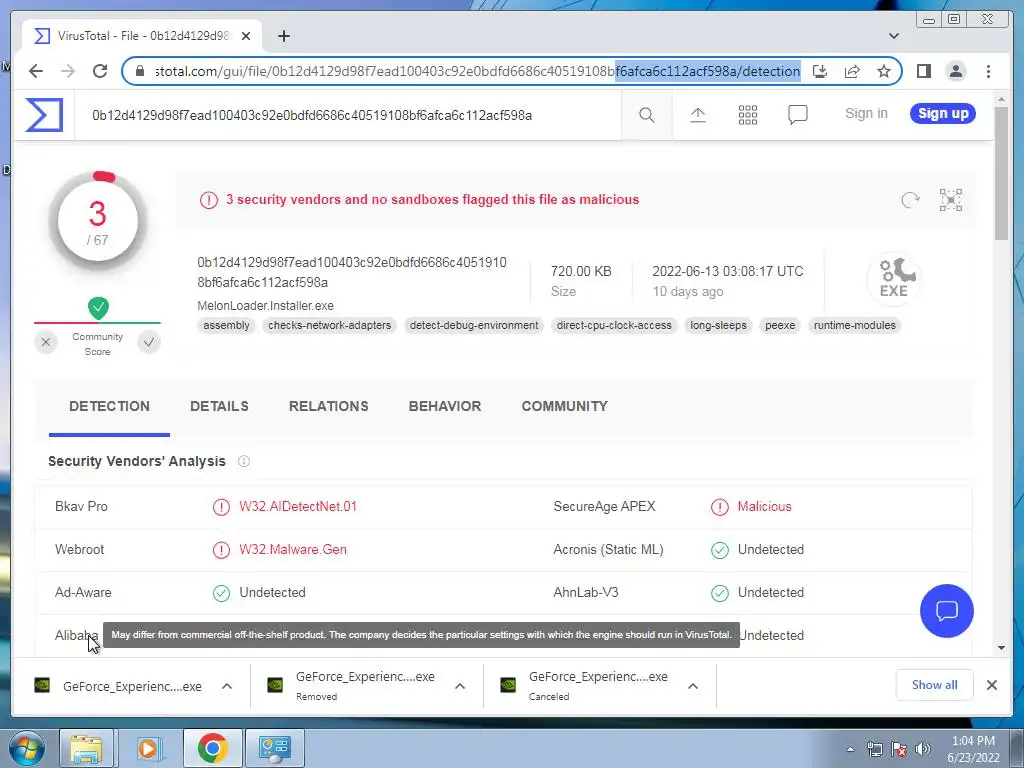Click the install/download page icon in address bar
This screenshot has width=1024, height=768.
[x=820, y=71]
